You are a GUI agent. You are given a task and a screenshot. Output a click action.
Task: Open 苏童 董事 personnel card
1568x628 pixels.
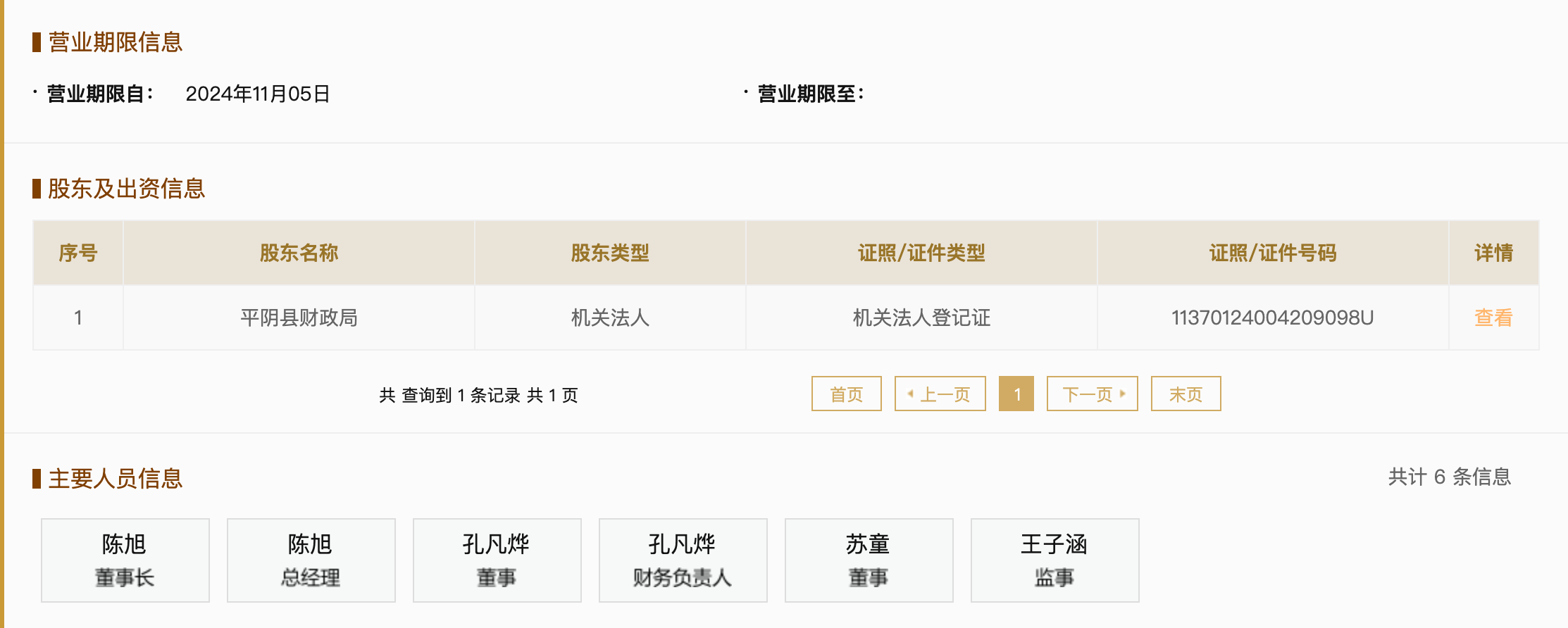(869, 560)
